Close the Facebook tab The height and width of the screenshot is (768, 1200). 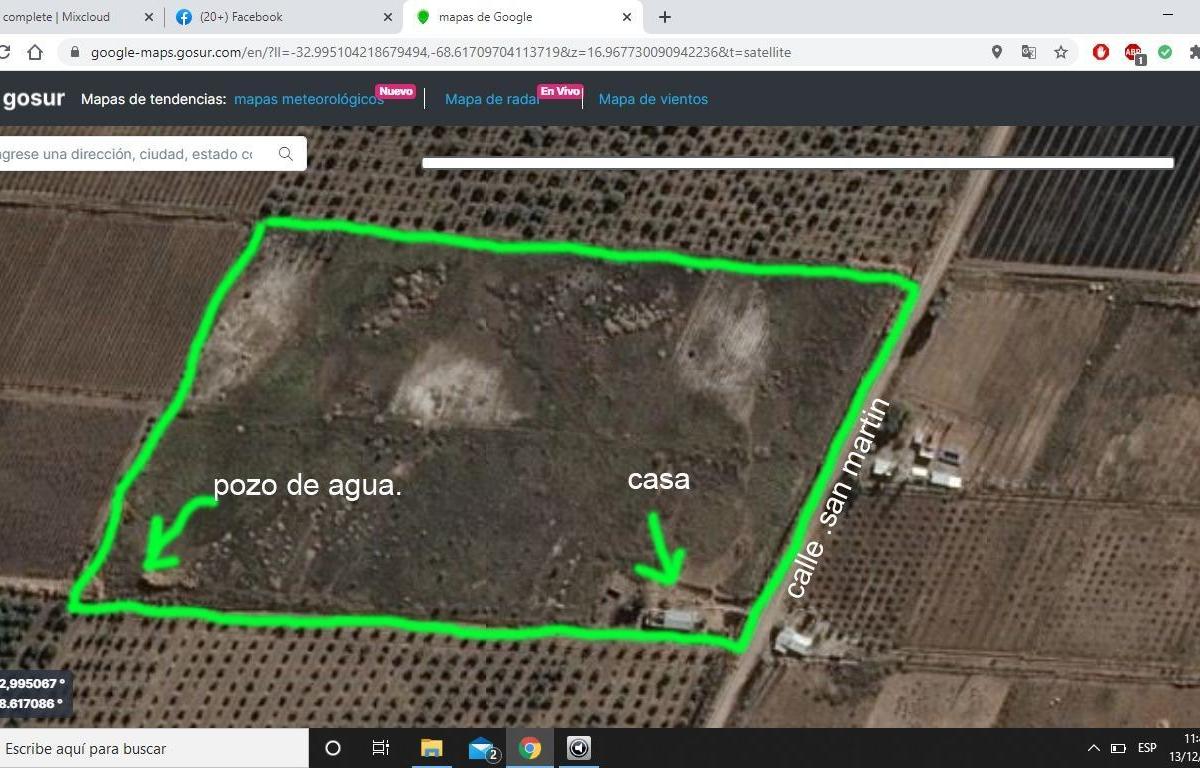(388, 17)
